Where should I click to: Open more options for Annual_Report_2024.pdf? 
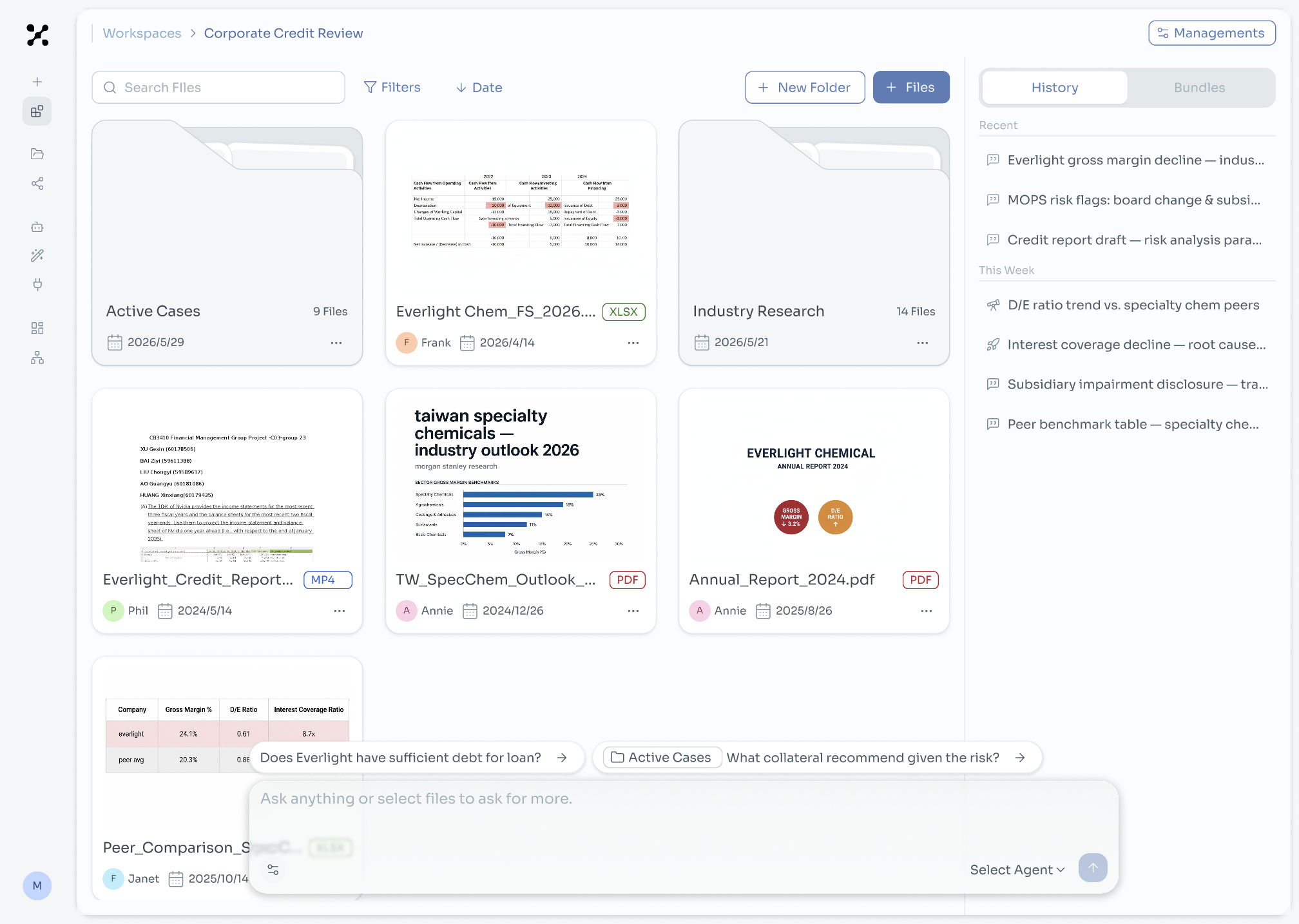click(x=927, y=611)
